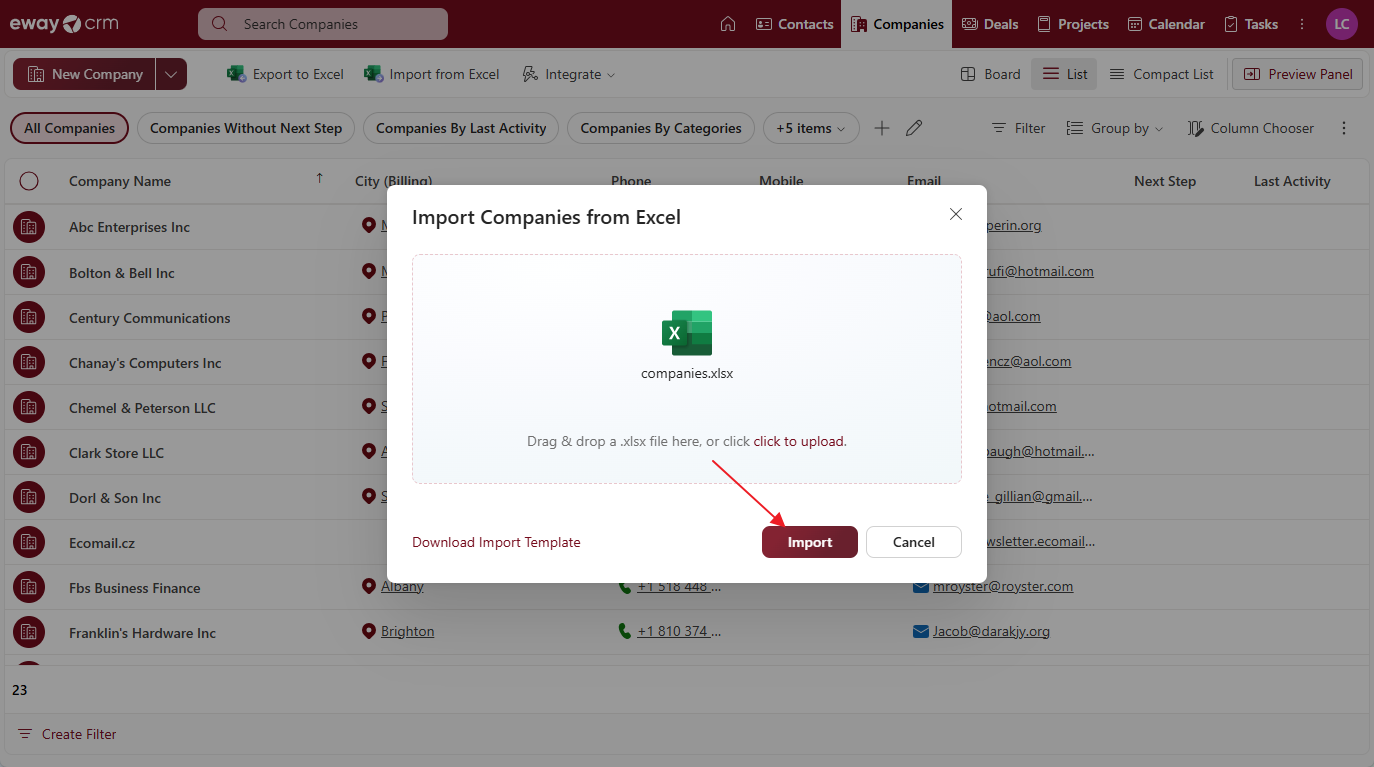1374x767 pixels.
Task: Open the Projects module
Action: pos(1072,24)
